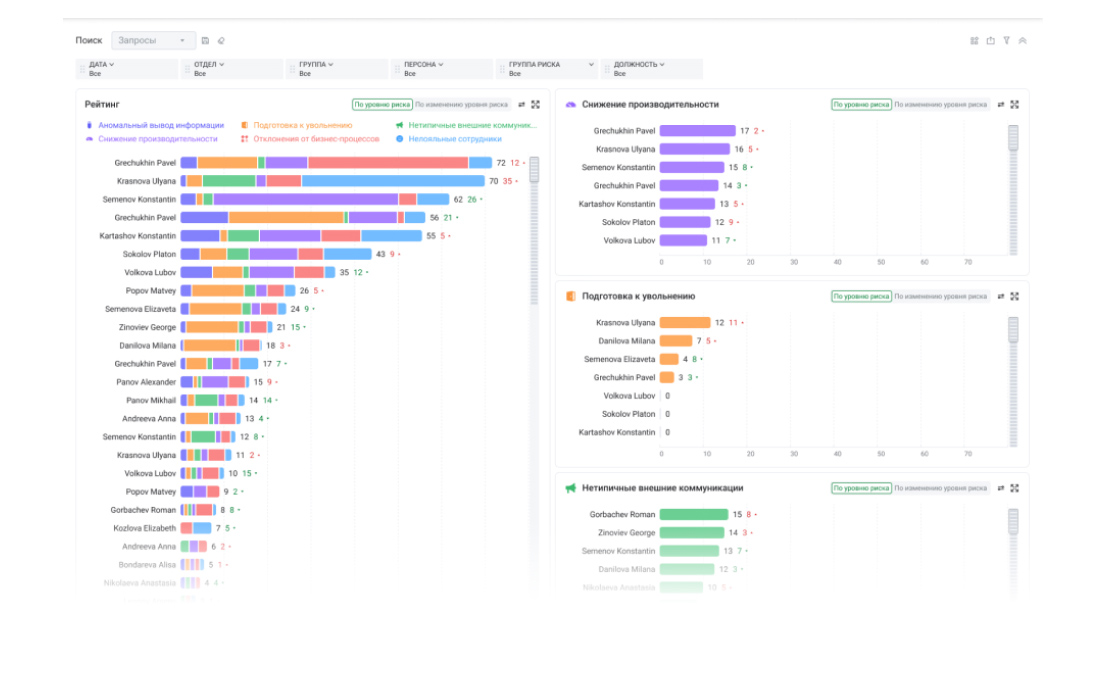Maximize the Подготовка к увольнению panel
Viewport: 1107px width, 700px height.
1014,297
